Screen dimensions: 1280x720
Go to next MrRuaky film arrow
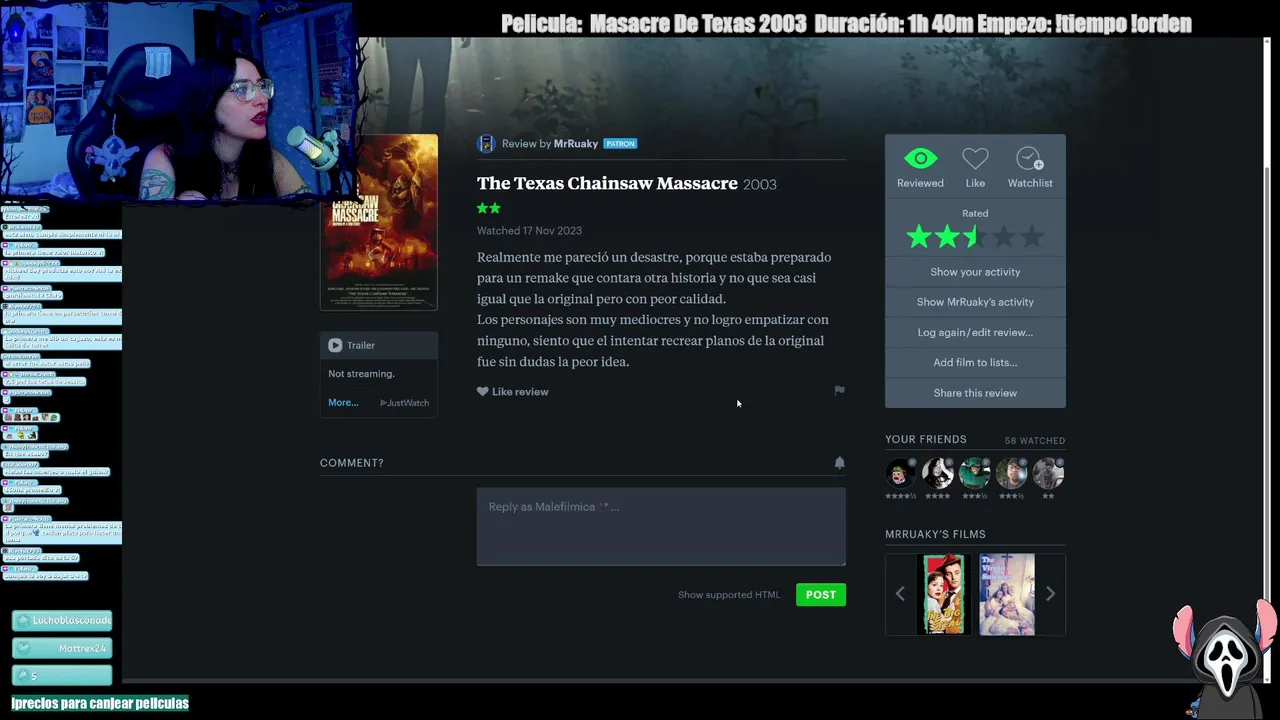click(x=1050, y=594)
